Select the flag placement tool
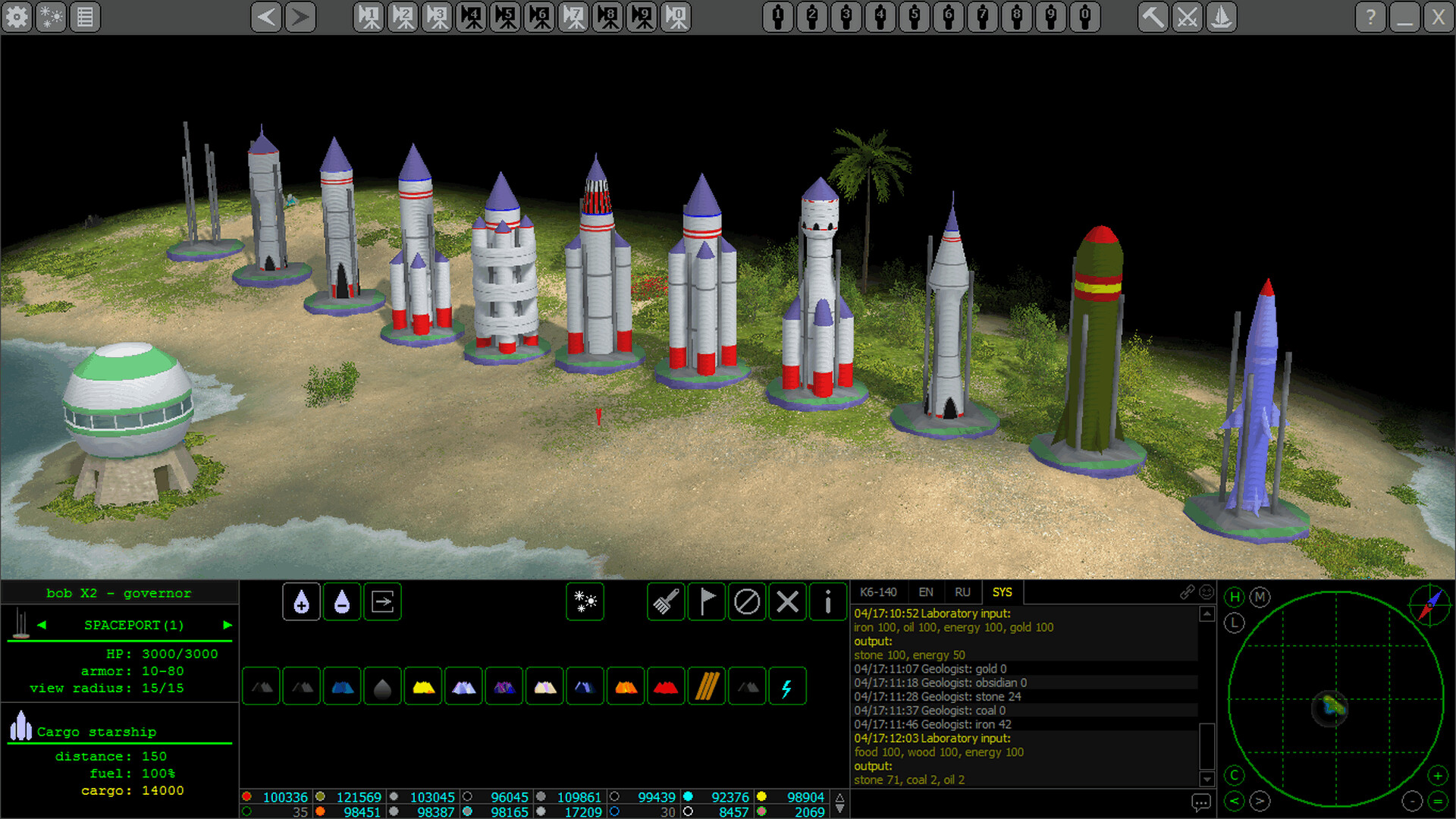 [706, 601]
